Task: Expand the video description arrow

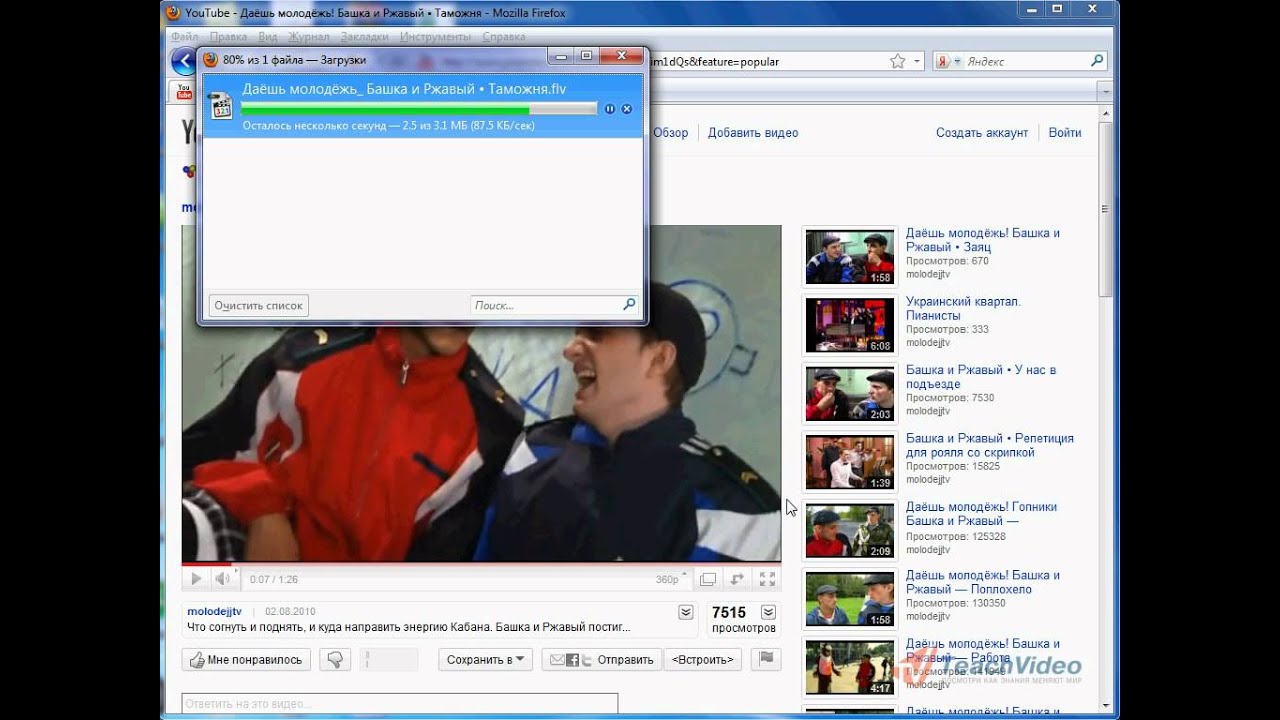Action: [685, 612]
